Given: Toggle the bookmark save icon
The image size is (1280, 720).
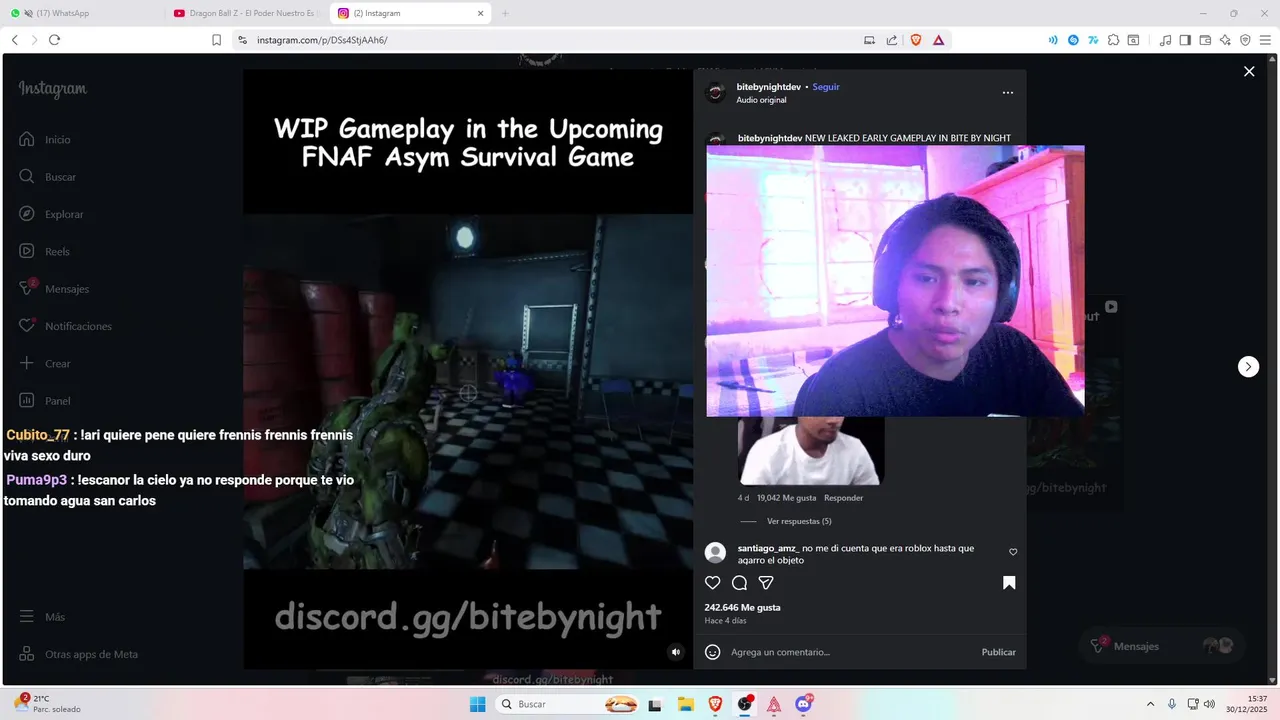Looking at the screenshot, I should pos(1009,583).
